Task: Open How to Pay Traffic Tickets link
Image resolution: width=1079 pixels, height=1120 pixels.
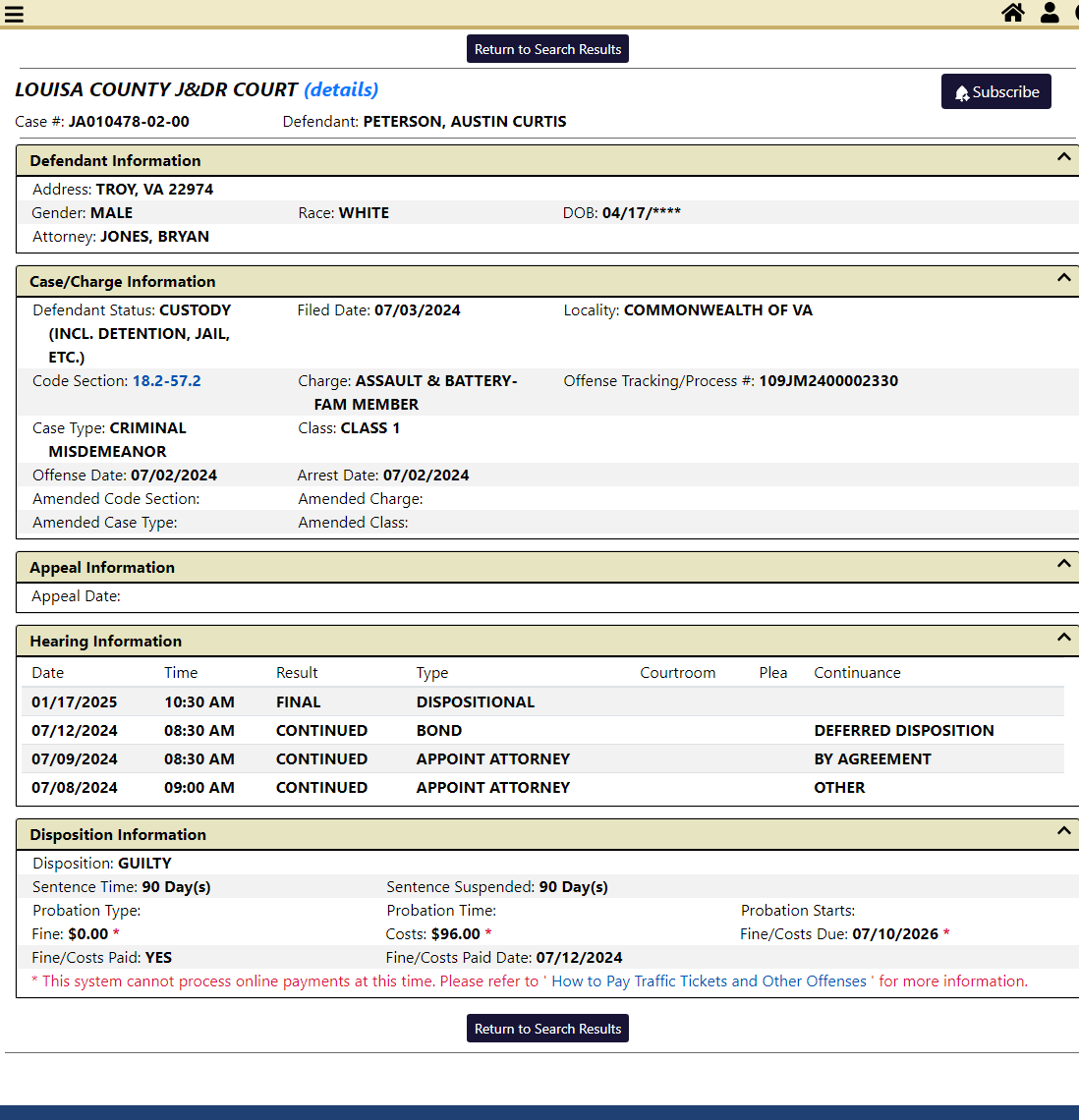Action: 709,981
